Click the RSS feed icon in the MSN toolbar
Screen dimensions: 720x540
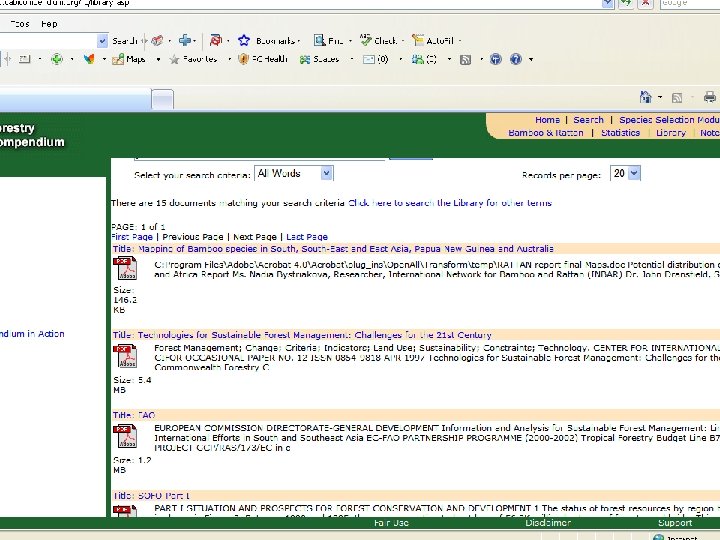(466, 59)
